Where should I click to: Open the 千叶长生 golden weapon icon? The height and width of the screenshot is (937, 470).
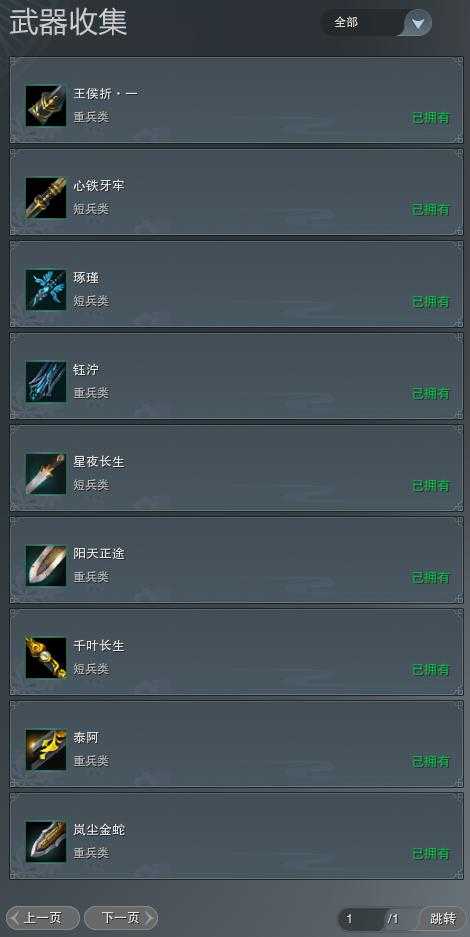[45, 657]
